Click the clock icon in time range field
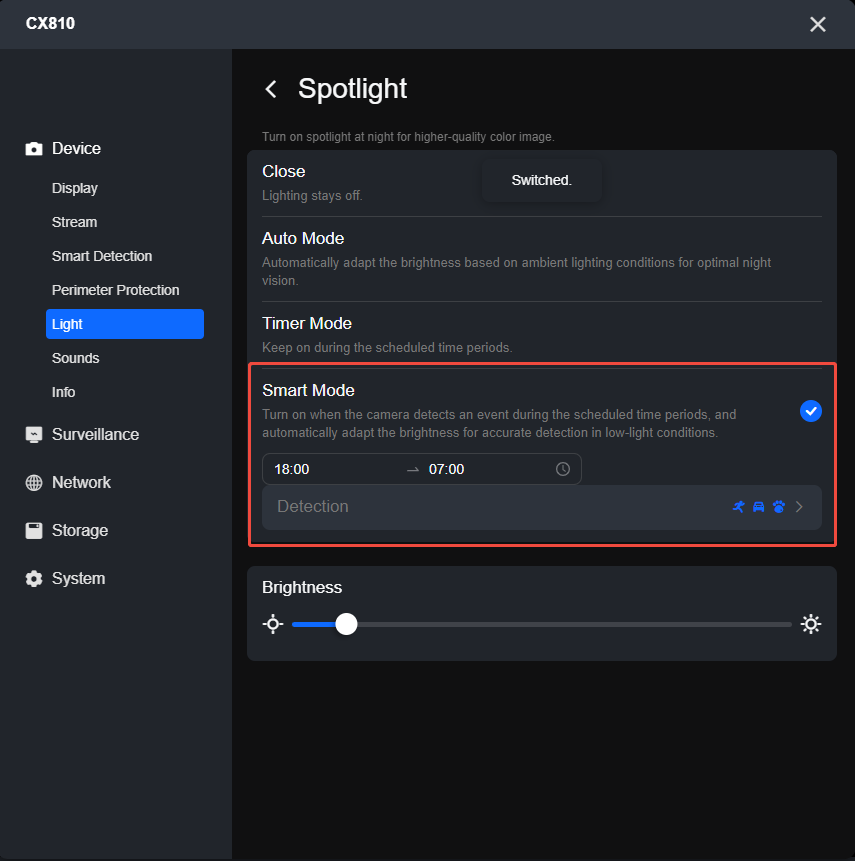 click(563, 469)
